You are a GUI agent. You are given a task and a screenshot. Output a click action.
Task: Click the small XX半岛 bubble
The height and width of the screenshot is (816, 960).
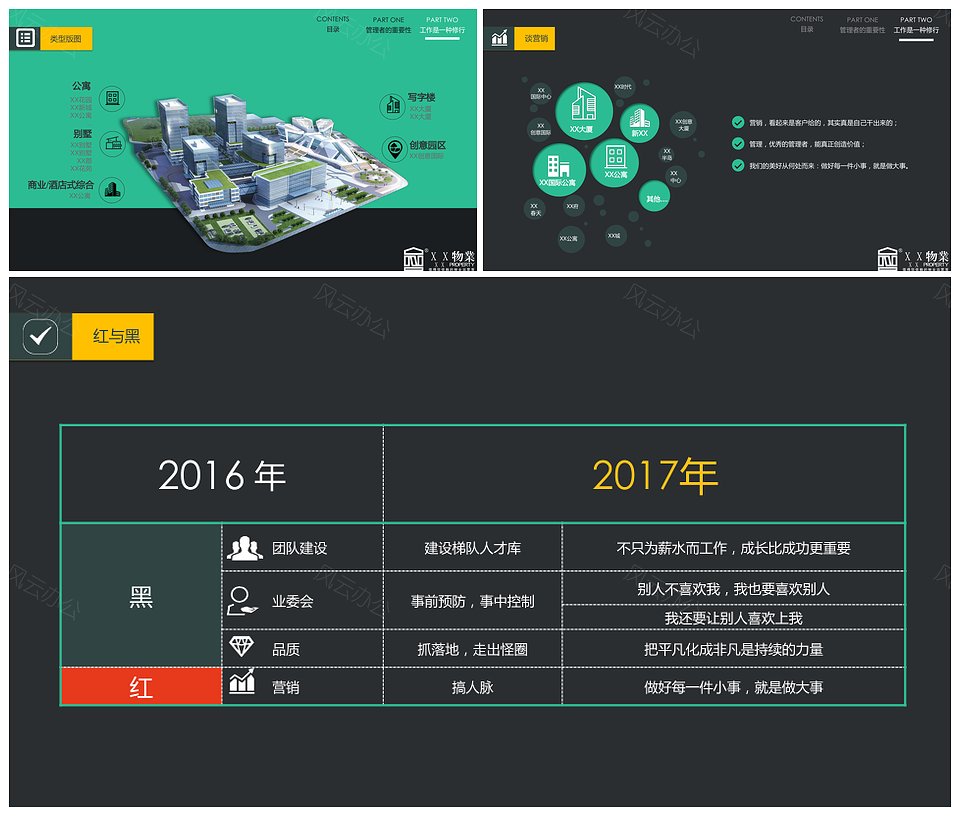[667, 154]
